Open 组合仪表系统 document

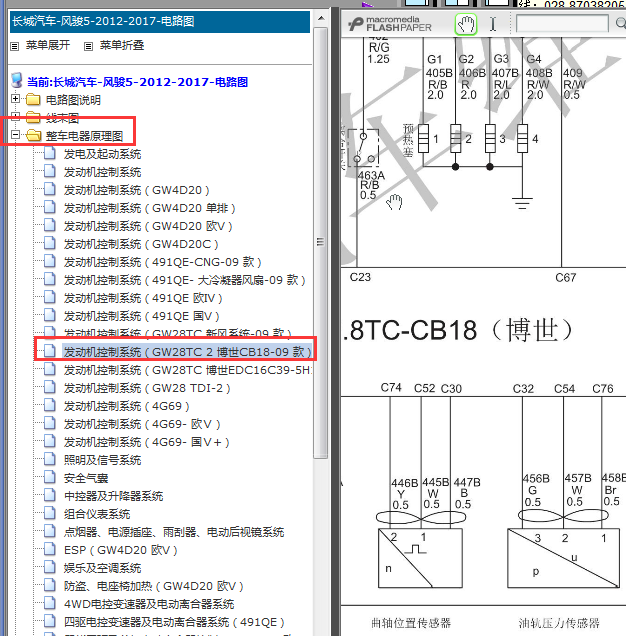97,514
